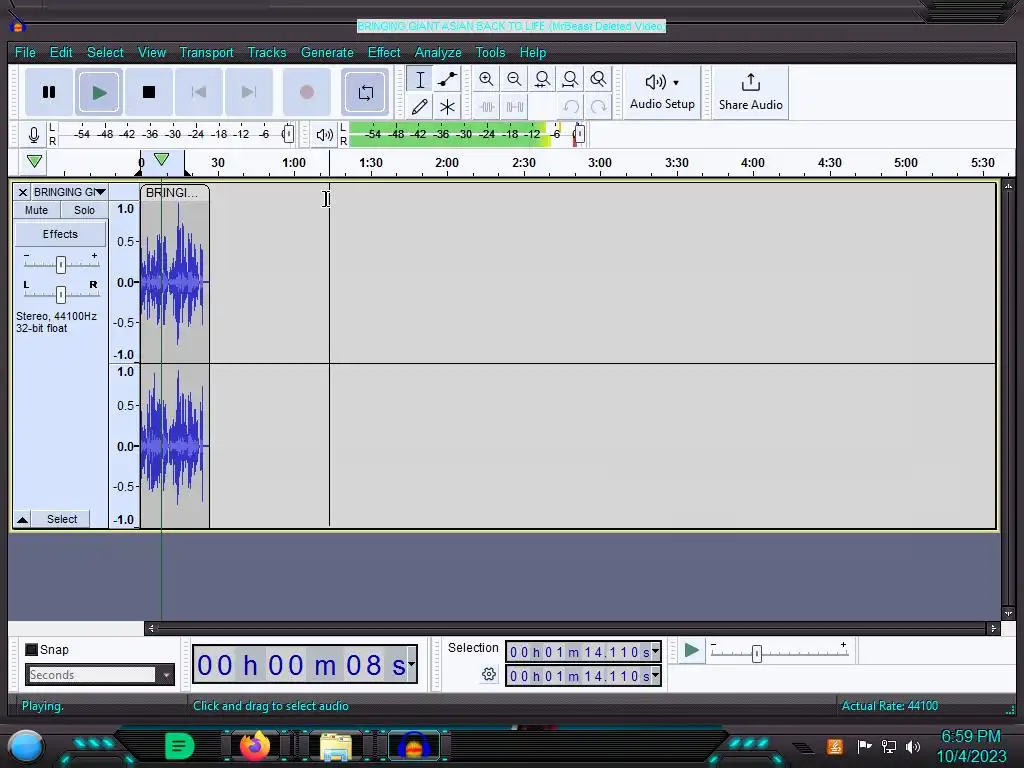The image size is (1024, 768).
Task: Adjust the playback level slider knob
Action: click(579, 135)
